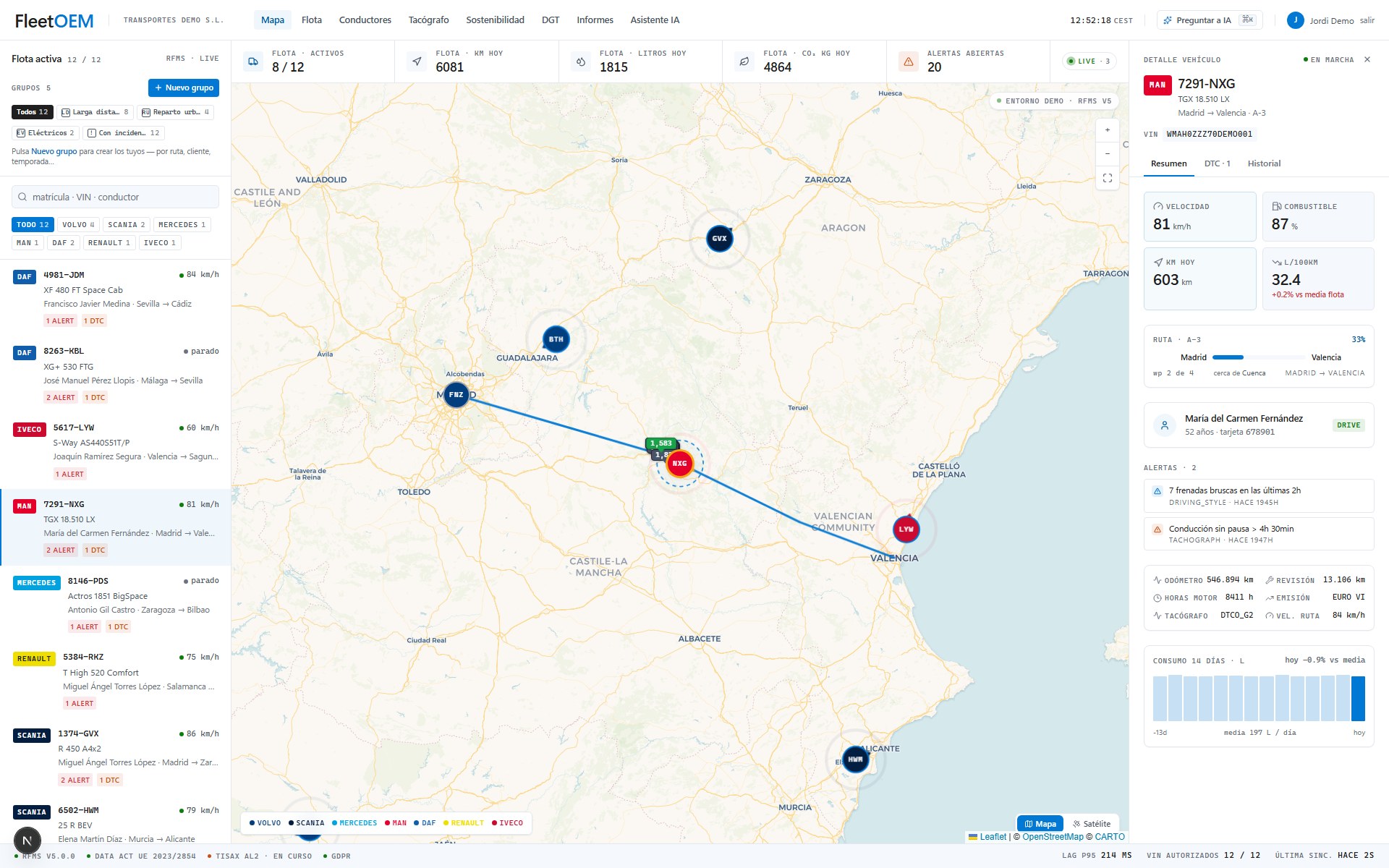Open the Informes section
This screenshot has width=1389, height=868.
point(595,20)
